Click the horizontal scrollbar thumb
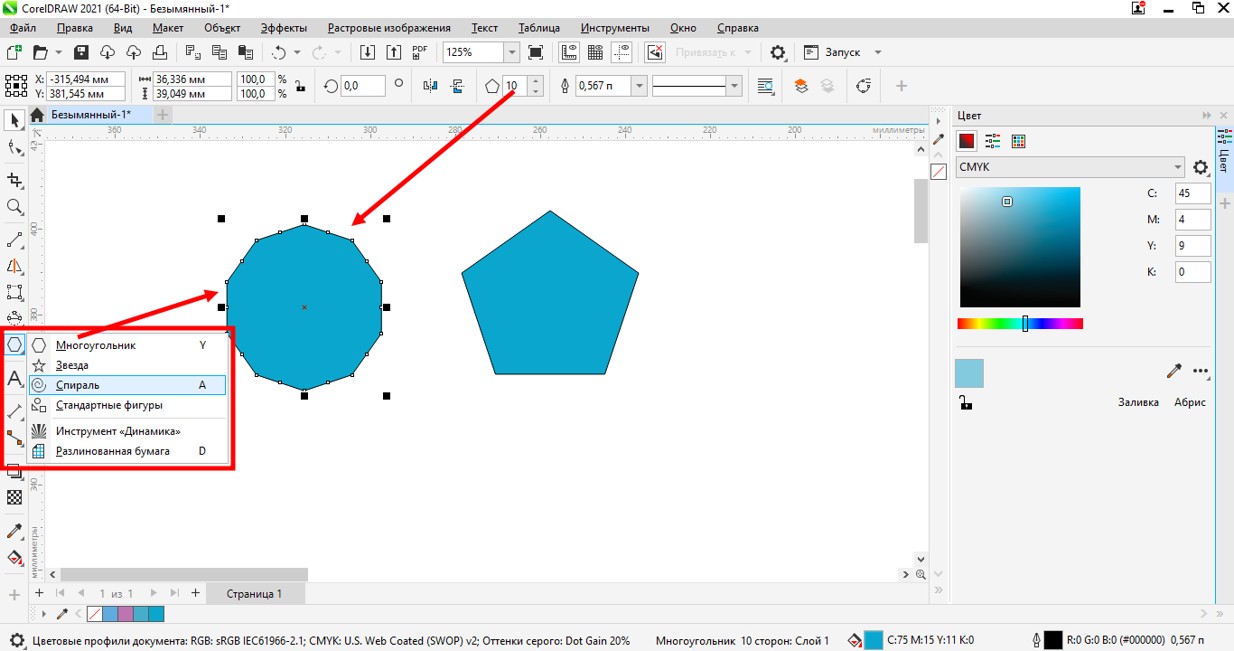The image size is (1234, 651). (184, 574)
